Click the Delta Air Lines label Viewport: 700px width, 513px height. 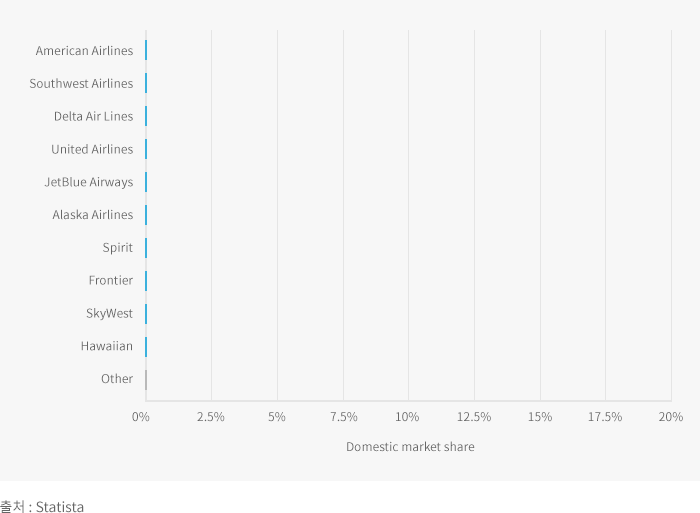pyautogui.click(x=93, y=117)
